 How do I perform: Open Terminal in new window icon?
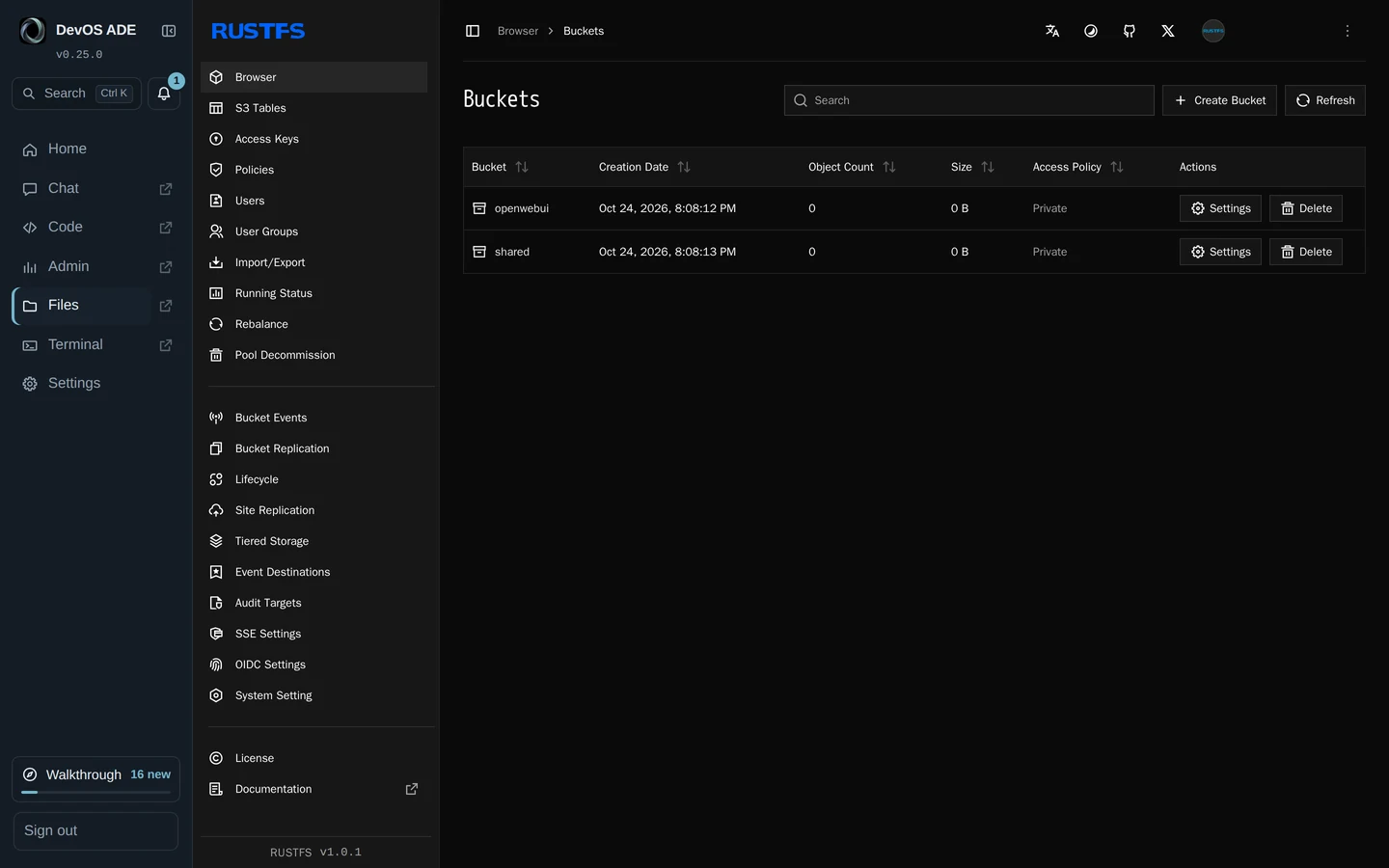coord(166,345)
